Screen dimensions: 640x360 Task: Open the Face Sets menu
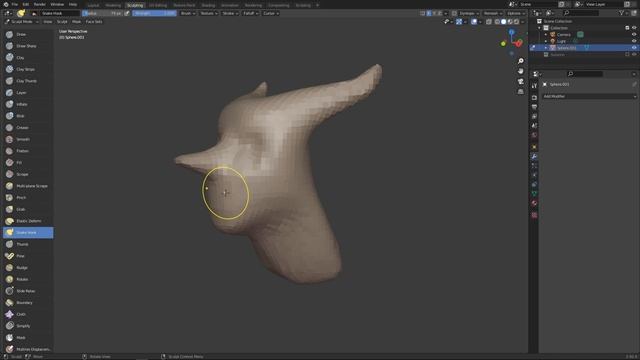pos(94,22)
